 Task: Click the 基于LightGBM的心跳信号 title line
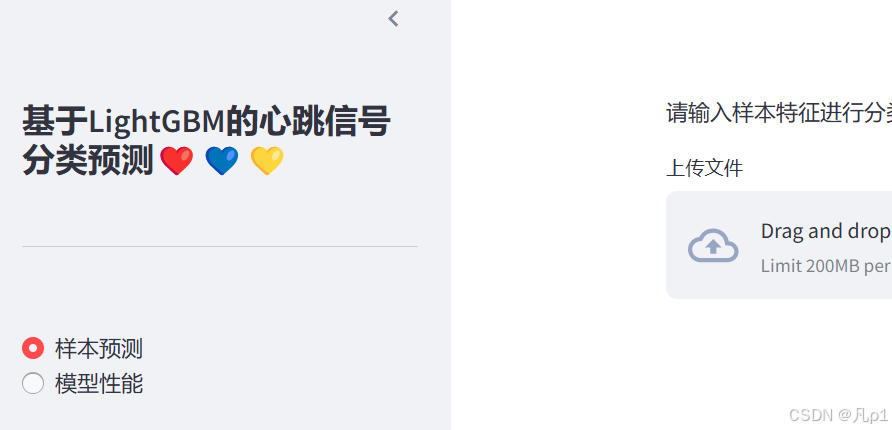pyautogui.click(x=206, y=121)
